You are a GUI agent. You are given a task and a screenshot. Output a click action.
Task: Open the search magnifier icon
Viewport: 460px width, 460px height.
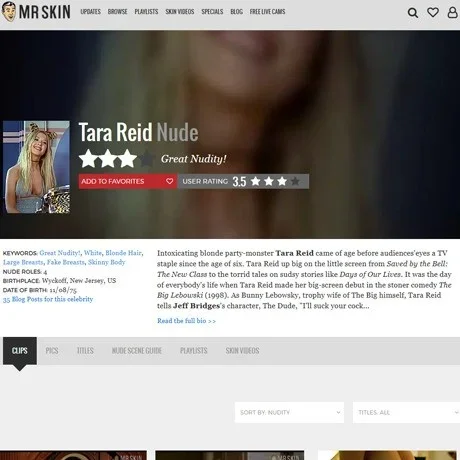[413, 13]
